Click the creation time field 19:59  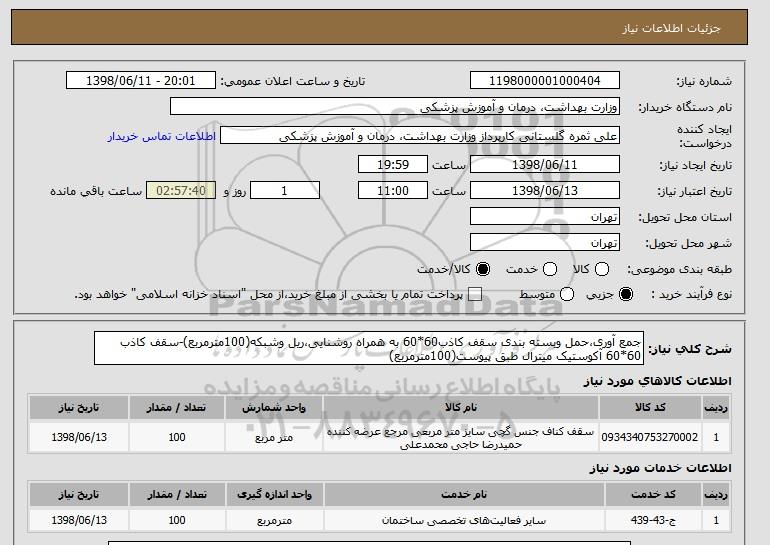[393, 164]
